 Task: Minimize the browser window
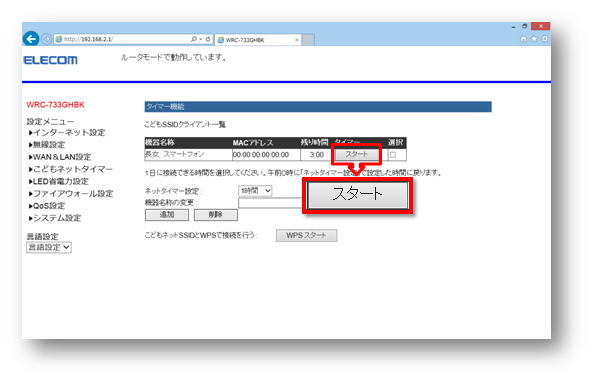513,27
